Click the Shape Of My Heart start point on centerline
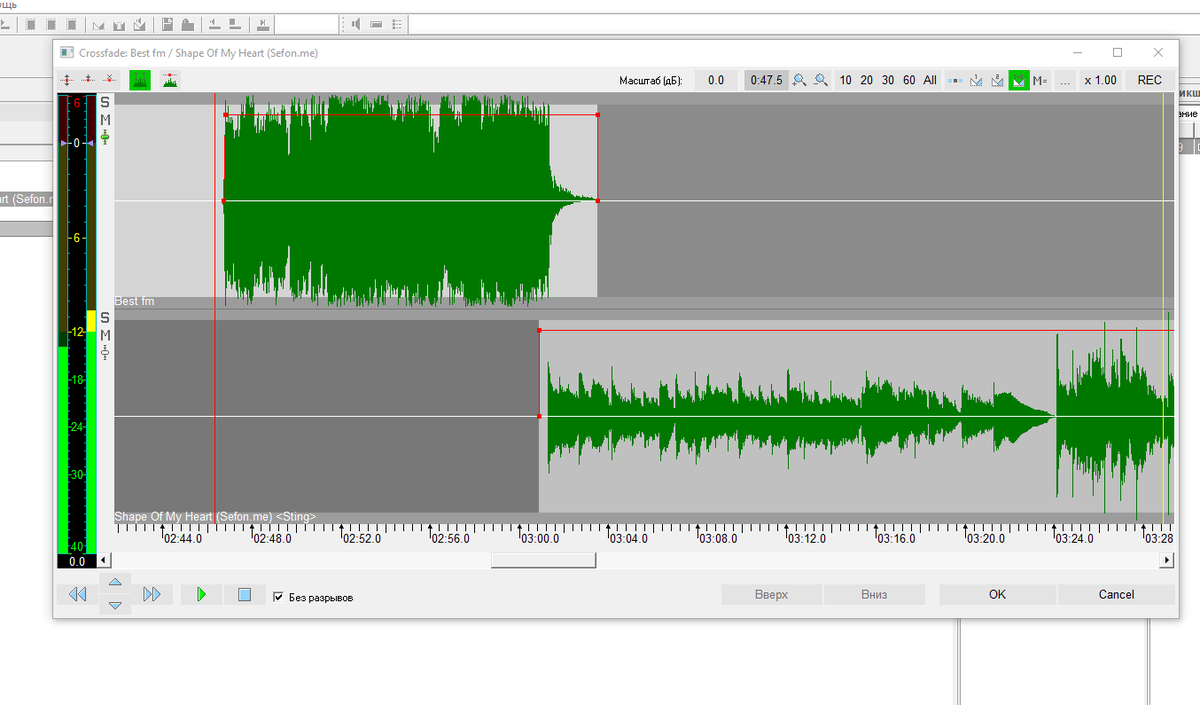The image size is (1200, 705). (539, 416)
